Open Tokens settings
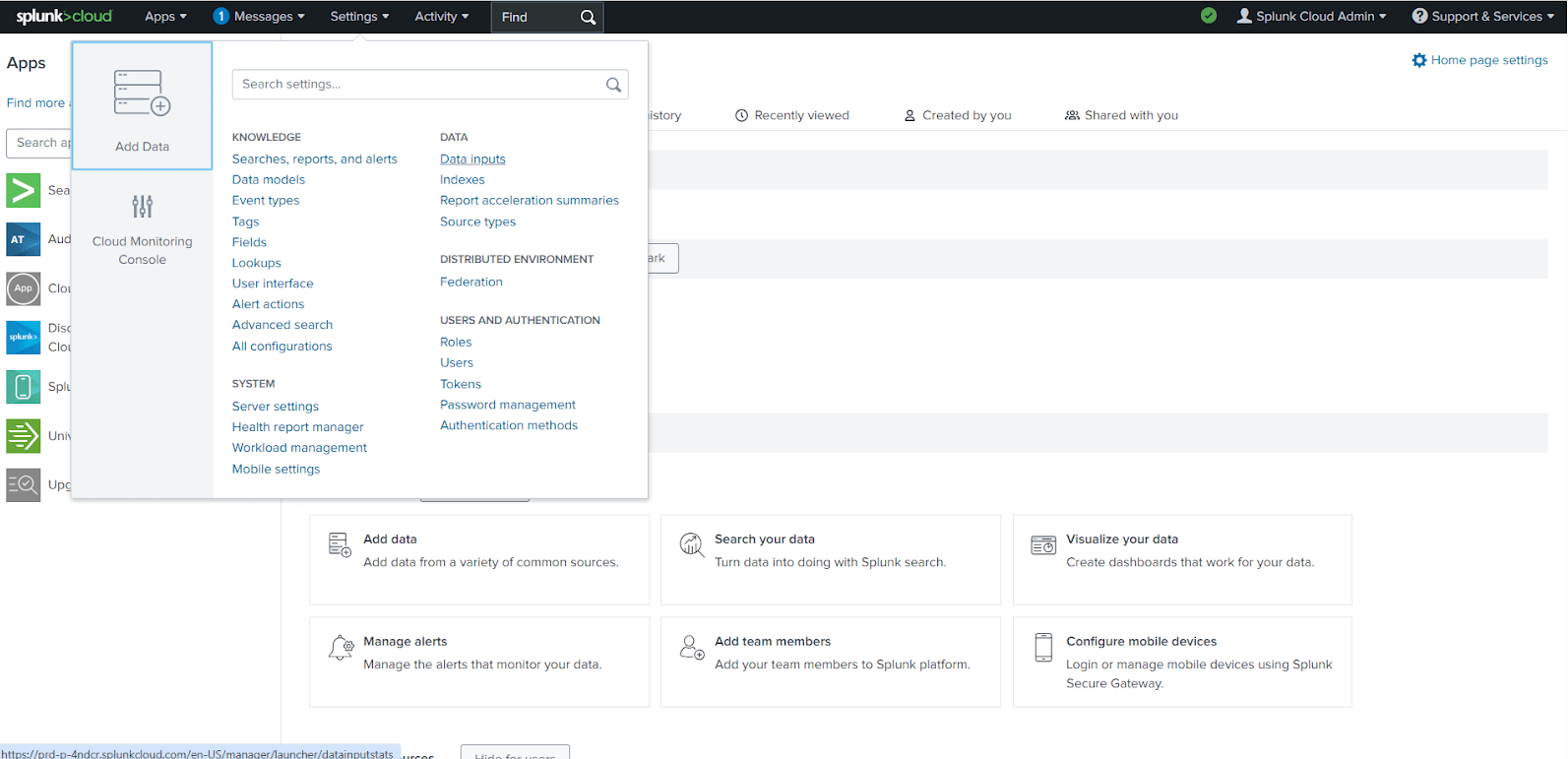1568x759 pixels. tap(461, 384)
